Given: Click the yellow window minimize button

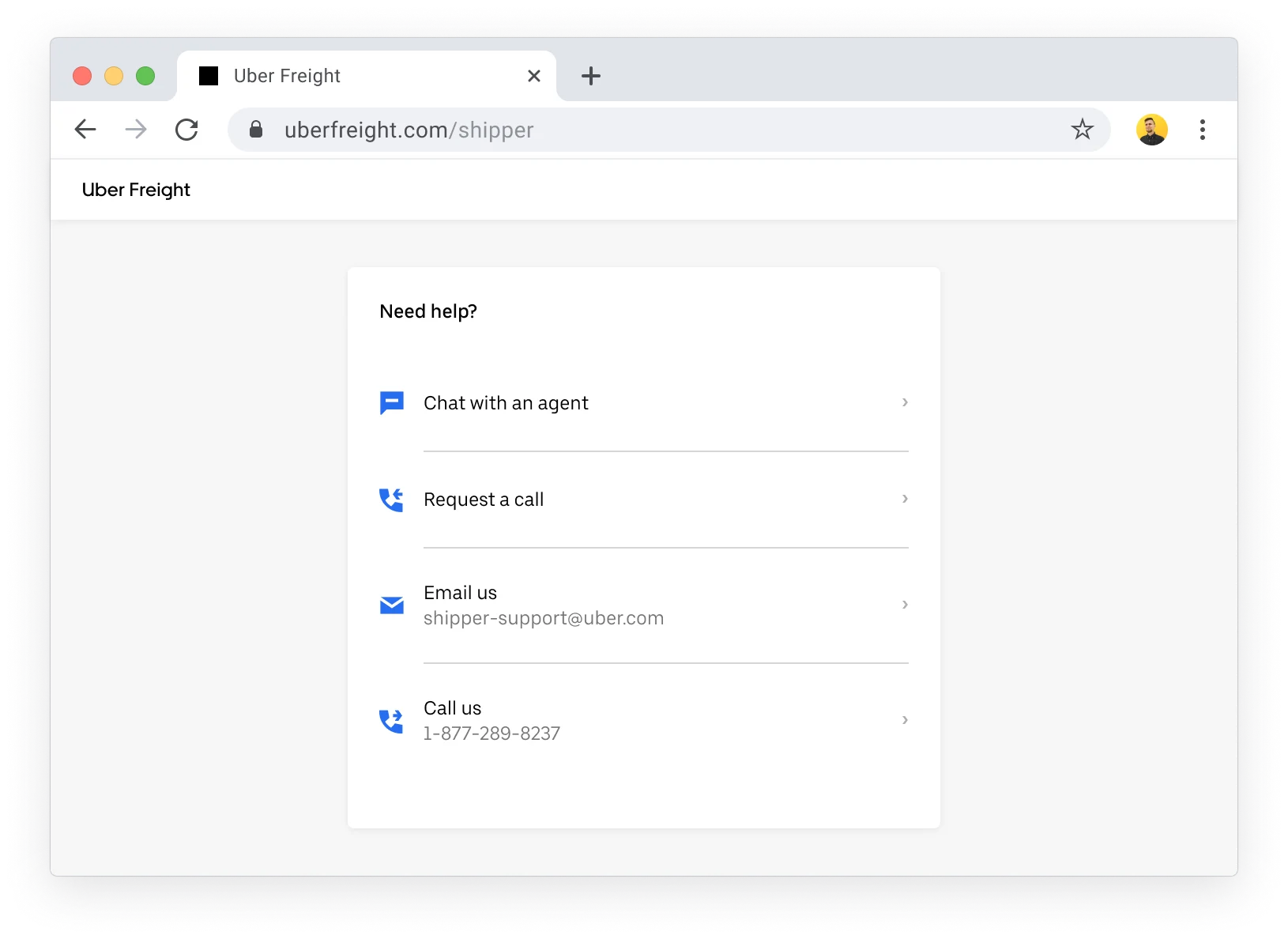Looking at the screenshot, I should [114, 76].
